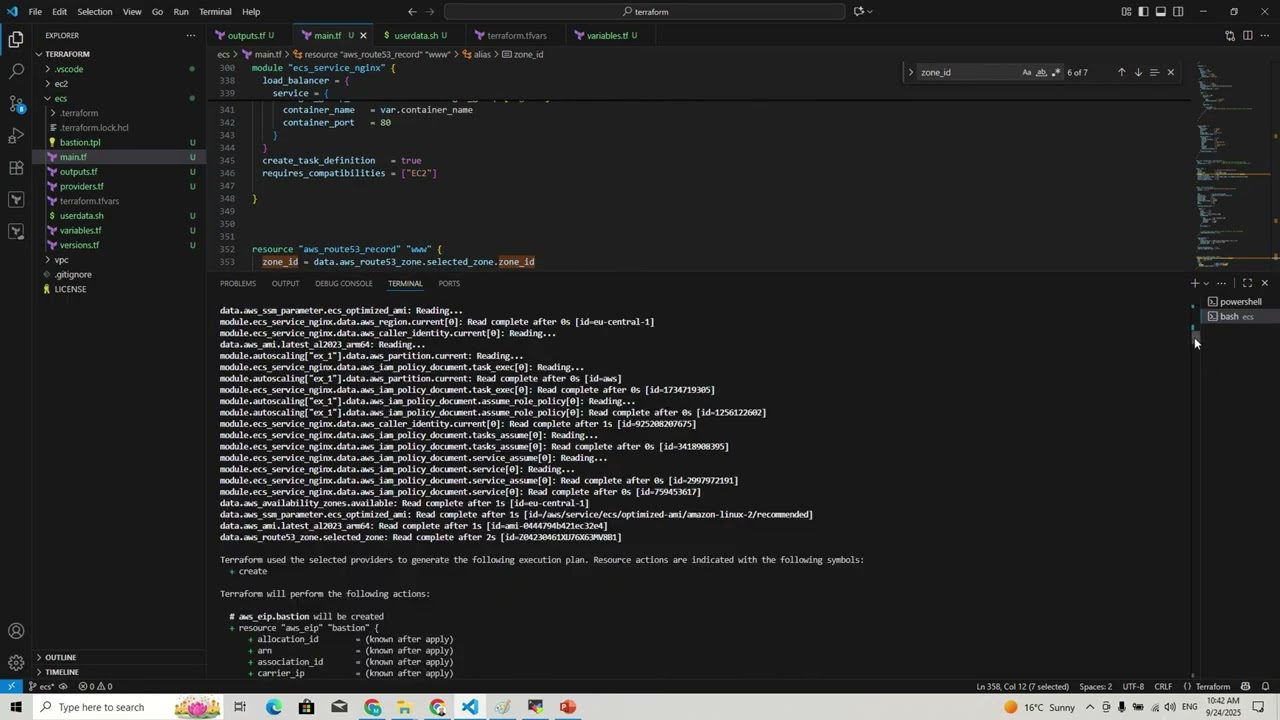Open terminal panel More Actions ellipsis
This screenshot has width=1280, height=720.
coord(1221,283)
